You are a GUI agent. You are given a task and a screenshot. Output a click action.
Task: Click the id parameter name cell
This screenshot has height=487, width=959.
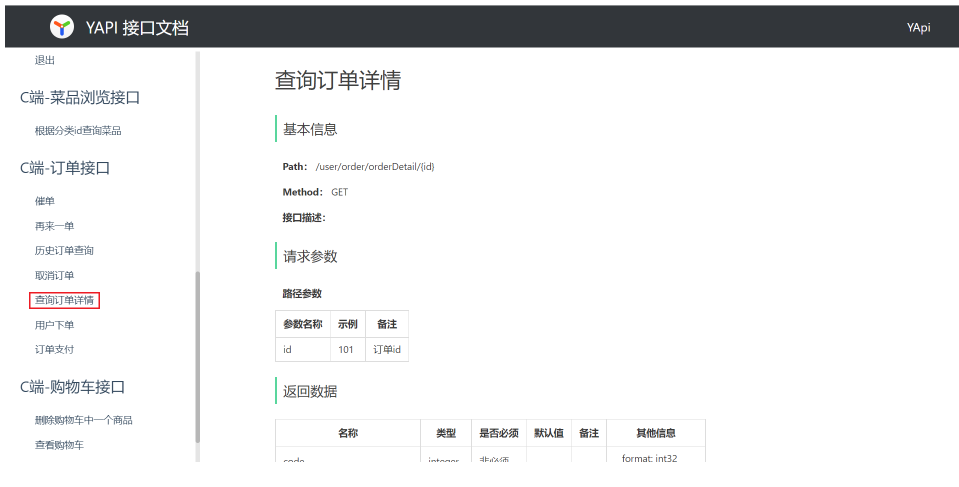[303, 349]
